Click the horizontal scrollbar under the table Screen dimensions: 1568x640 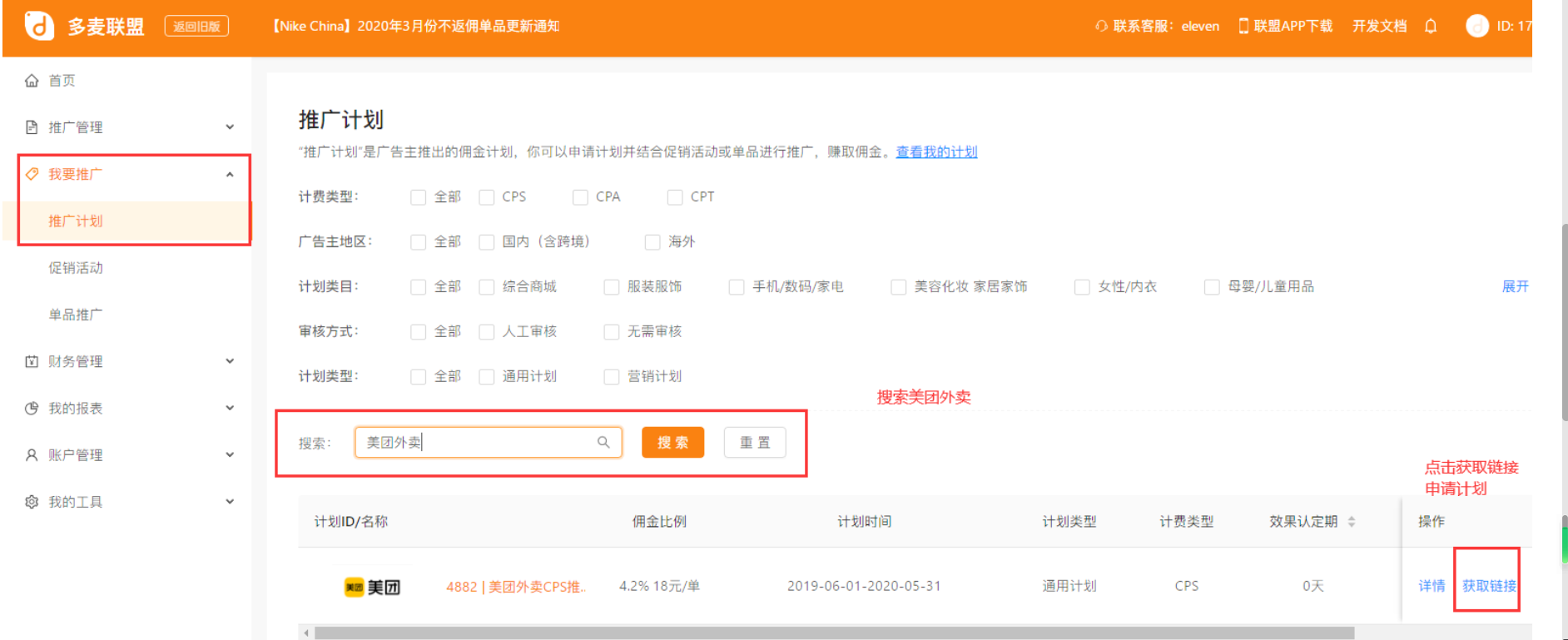tap(834, 633)
